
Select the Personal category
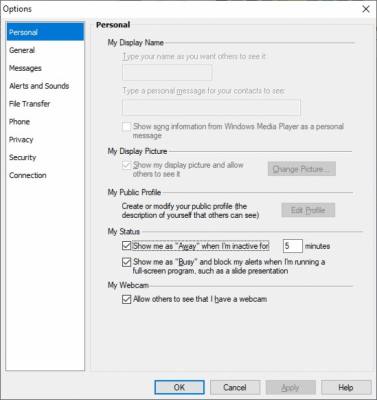[45, 32]
